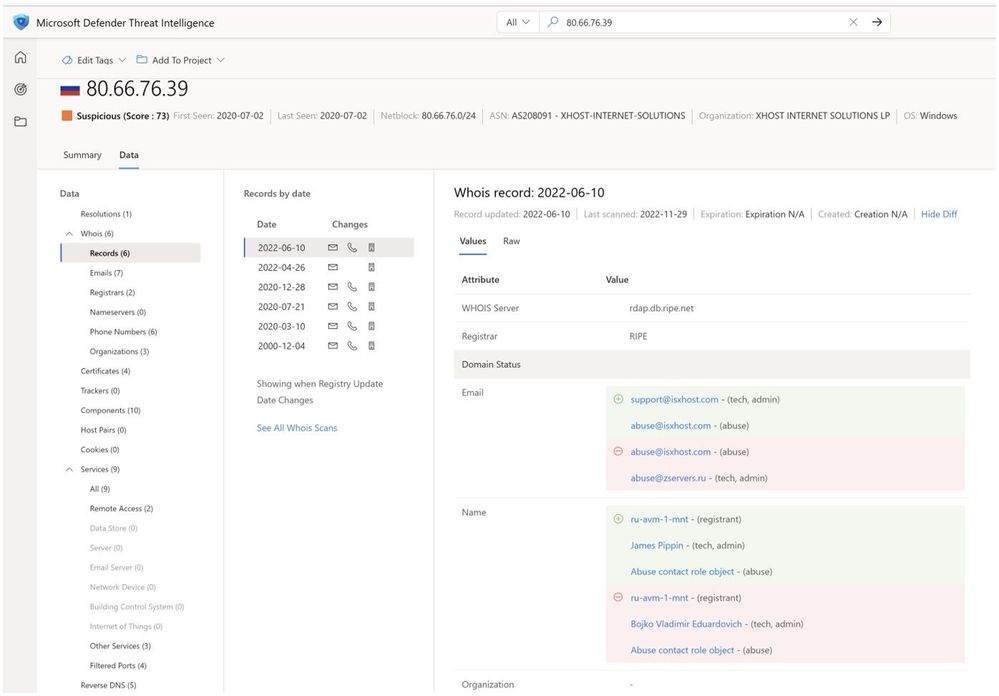The image size is (999, 696).
Task: Click email change icon for 2022-04-26
Action: click(x=333, y=267)
